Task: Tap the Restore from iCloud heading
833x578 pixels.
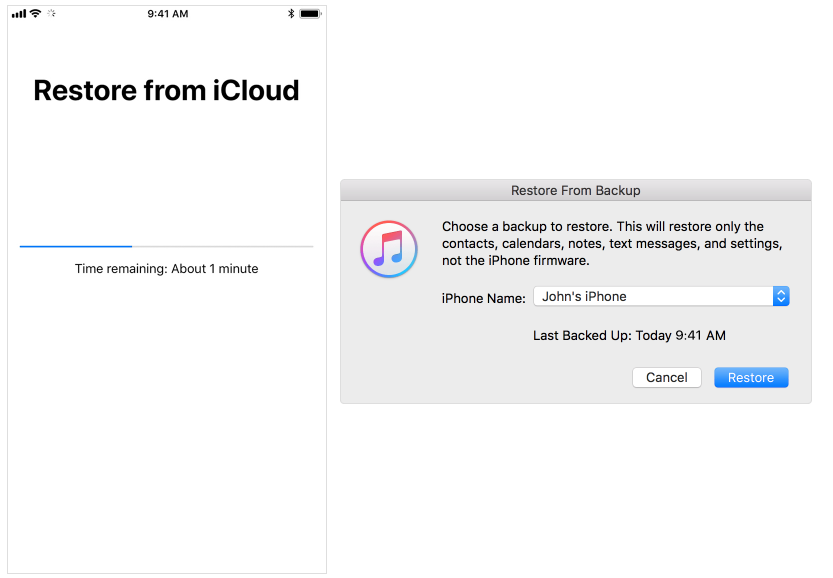Action: [x=166, y=90]
